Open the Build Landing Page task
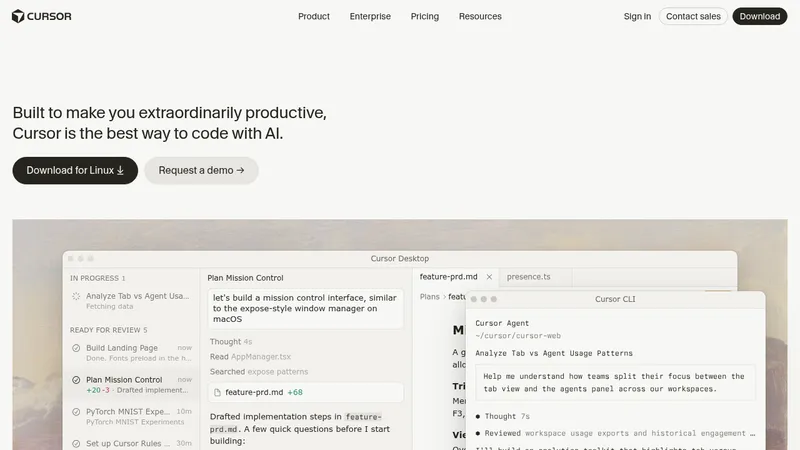 131,353
